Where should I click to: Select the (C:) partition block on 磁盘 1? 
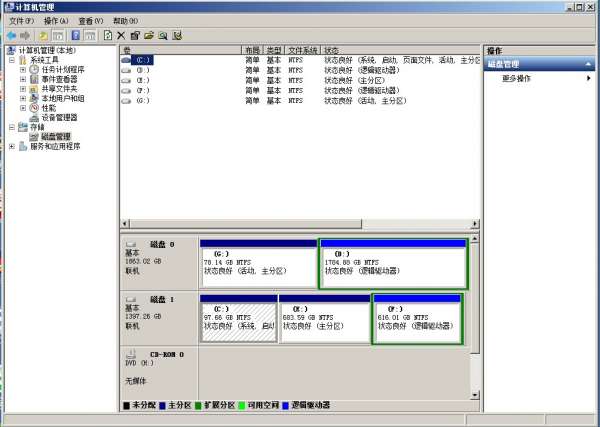pyautogui.click(x=239, y=318)
